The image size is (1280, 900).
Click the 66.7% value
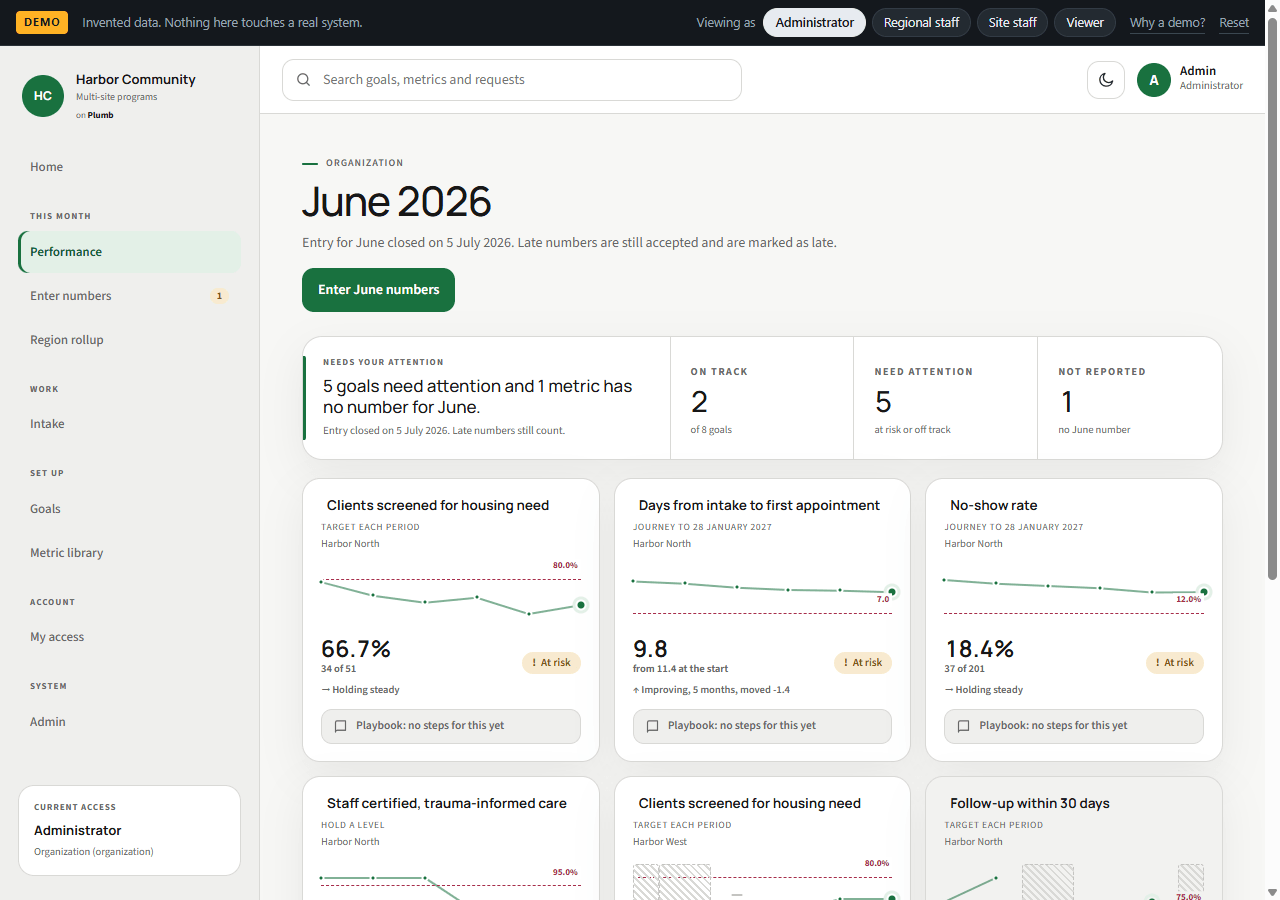coord(356,649)
